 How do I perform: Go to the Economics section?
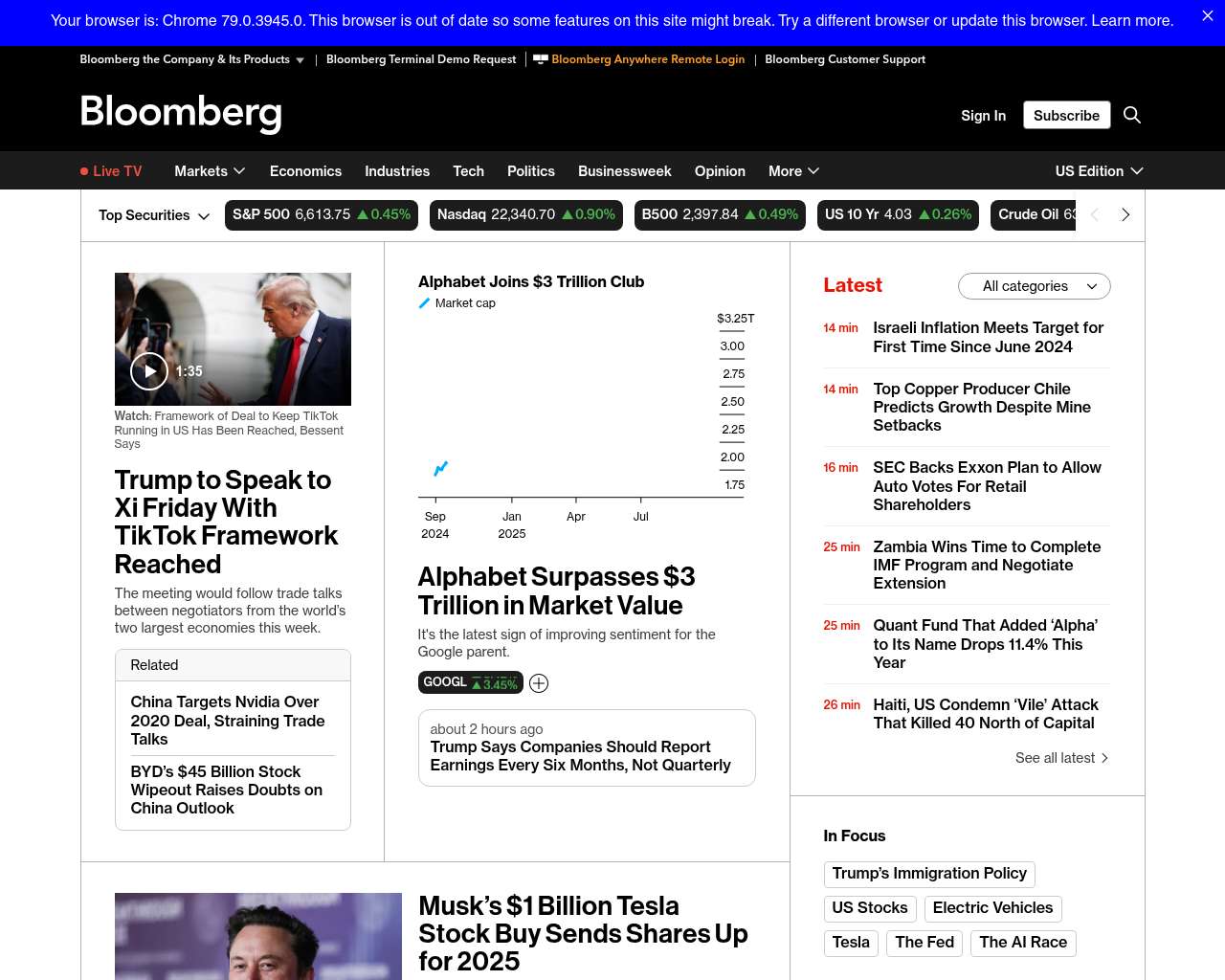pos(305,171)
